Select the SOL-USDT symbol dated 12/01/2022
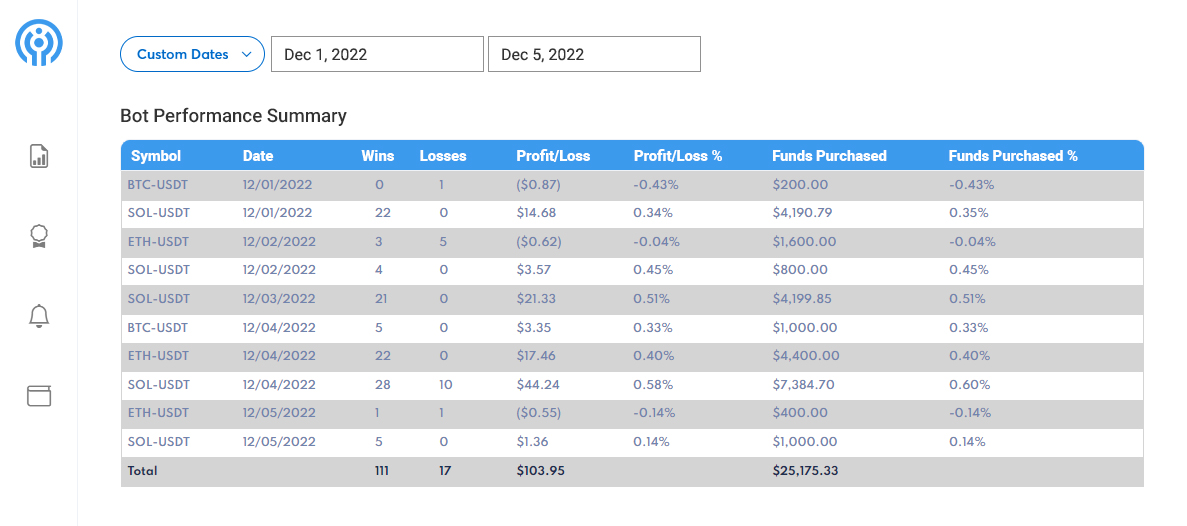Image resolution: width=1187 pixels, height=526 pixels. (158, 213)
